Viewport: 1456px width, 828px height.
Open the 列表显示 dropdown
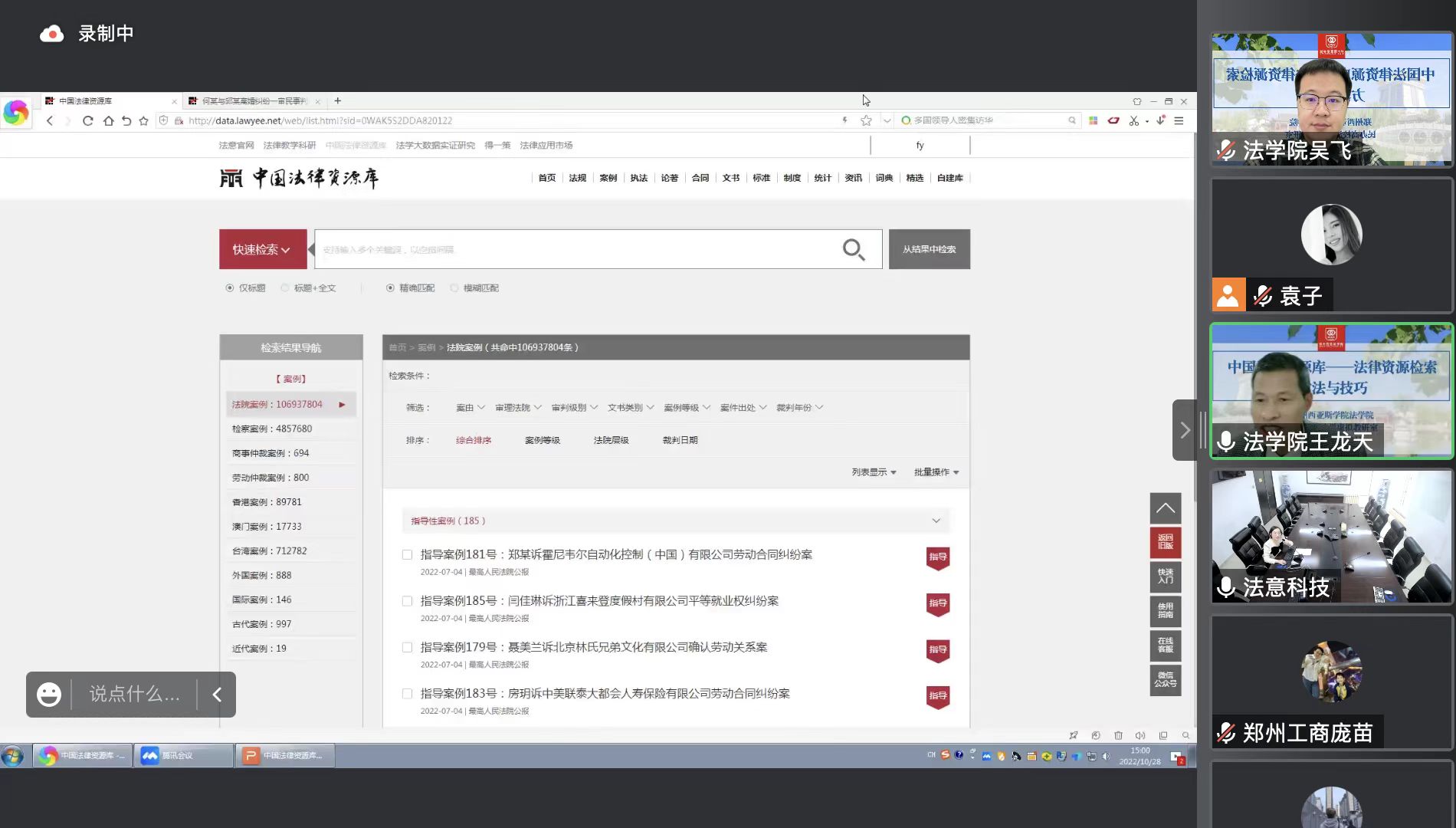coord(874,472)
